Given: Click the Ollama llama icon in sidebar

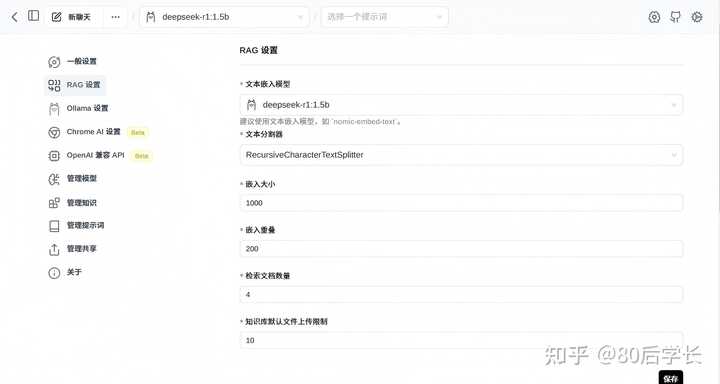Looking at the screenshot, I should (54, 109).
